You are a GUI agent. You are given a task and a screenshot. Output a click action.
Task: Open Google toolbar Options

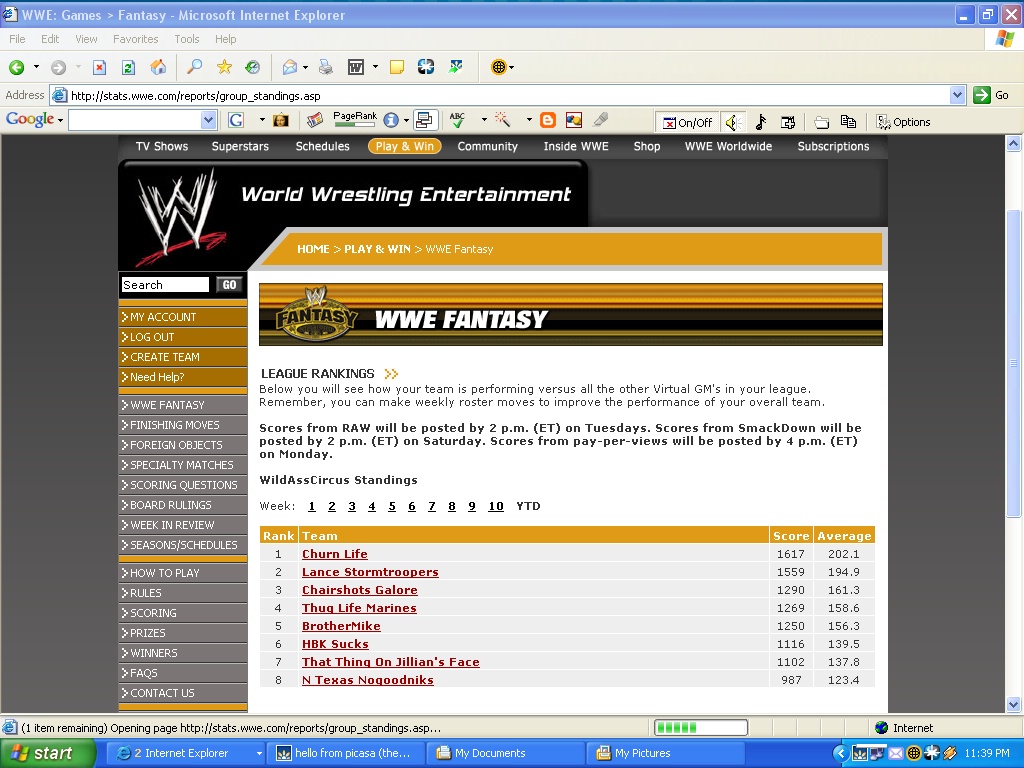[903, 122]
